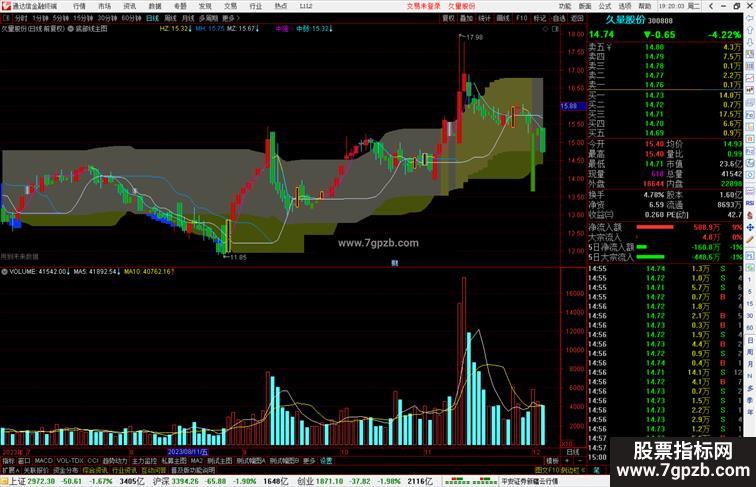Select the 日线 daily period tab
Viewport: 756px width, 487px height.
(152, 18)
